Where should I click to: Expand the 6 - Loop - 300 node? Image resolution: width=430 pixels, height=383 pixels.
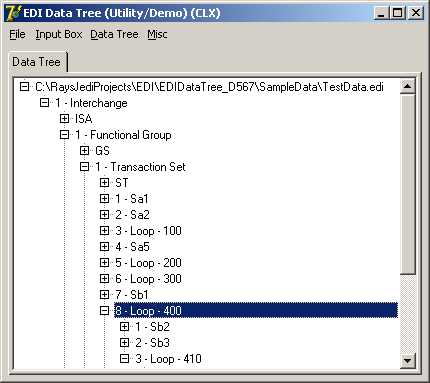point(104,279)
